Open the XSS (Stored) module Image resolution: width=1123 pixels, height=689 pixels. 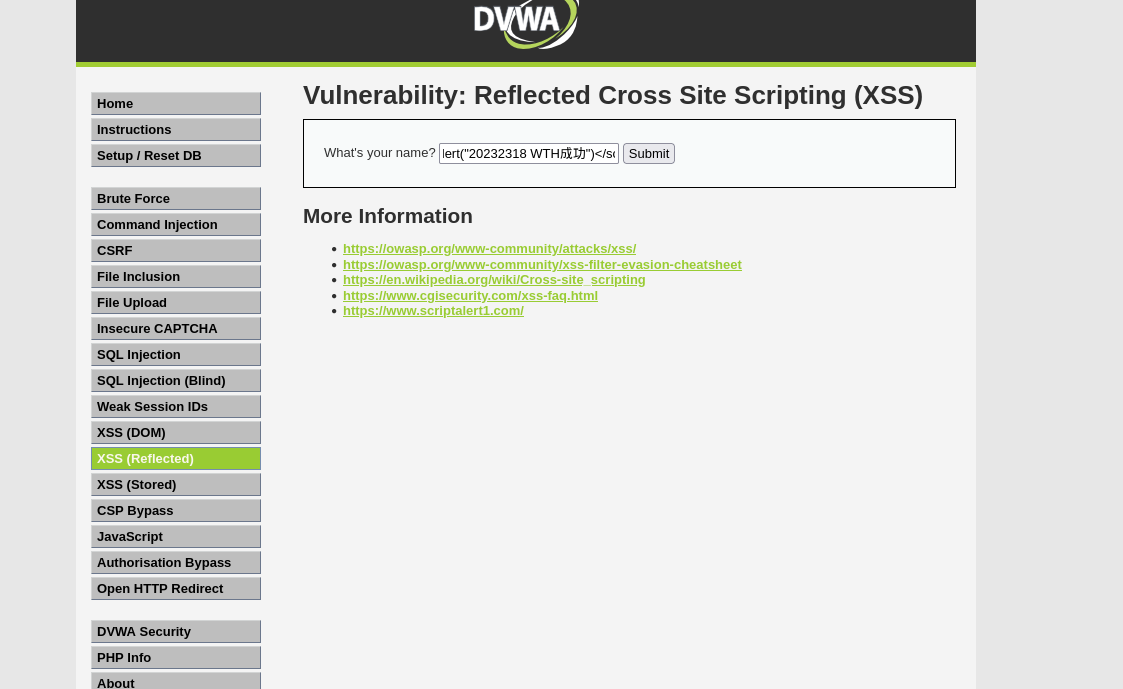175,485
